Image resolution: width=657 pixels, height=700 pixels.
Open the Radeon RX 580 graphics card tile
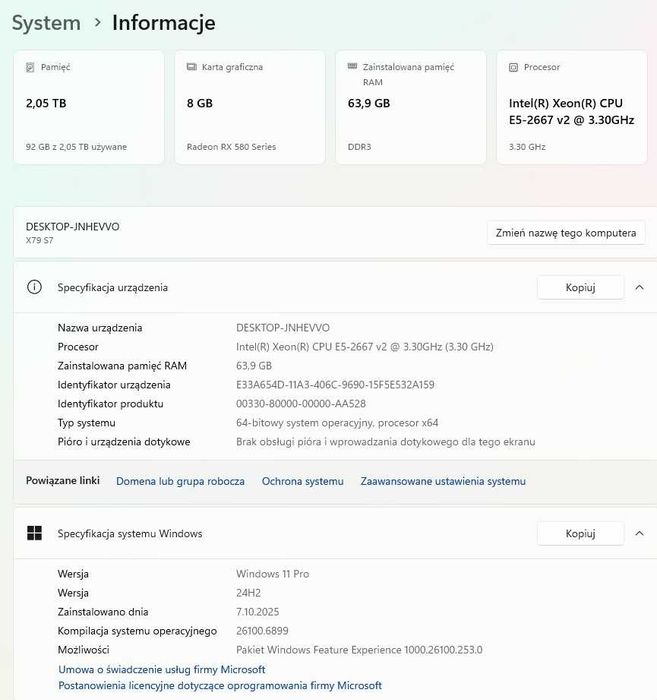click(250, 107)
